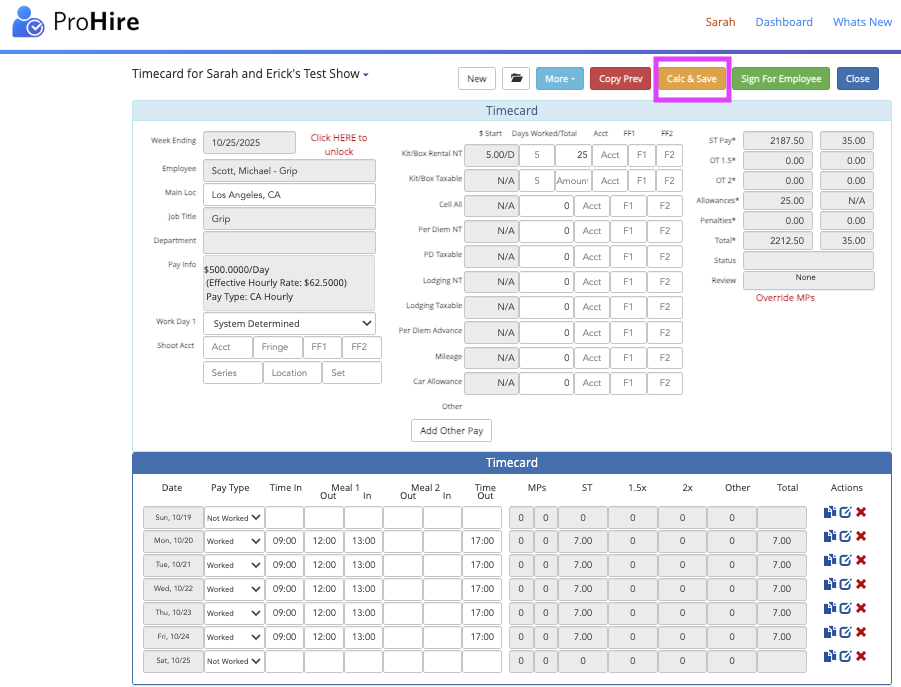Open the Work Day 1 System Determined dropdown

pos(290,323)
